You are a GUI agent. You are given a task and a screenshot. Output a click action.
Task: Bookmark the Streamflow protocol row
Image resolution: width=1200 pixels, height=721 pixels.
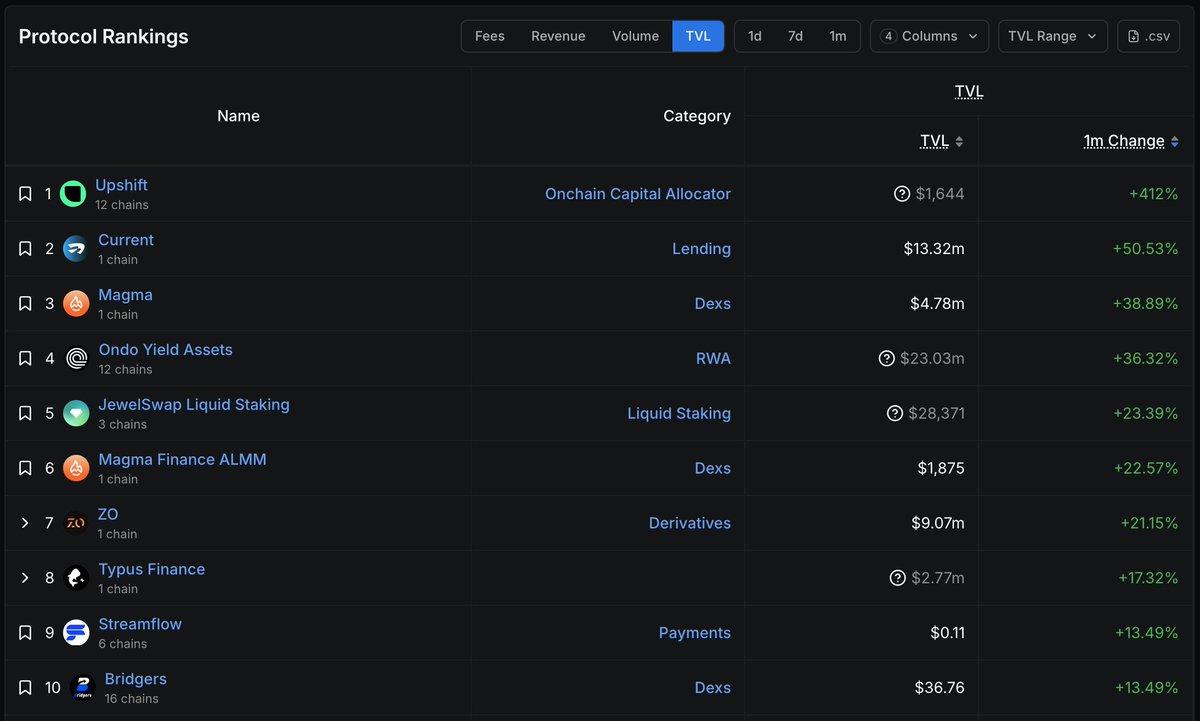(x=26, y=633)
